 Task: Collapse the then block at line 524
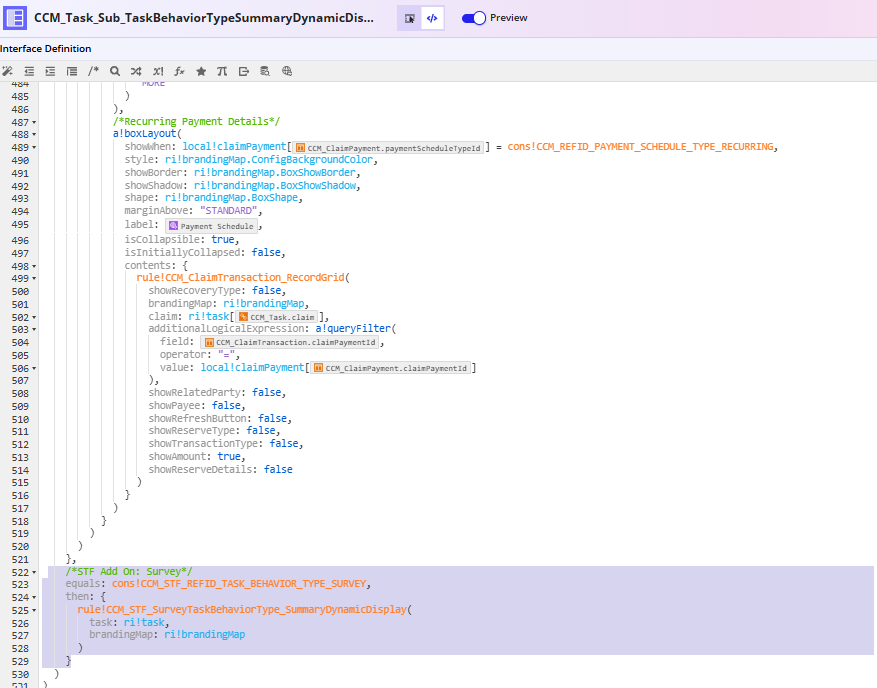click(34, 598)
